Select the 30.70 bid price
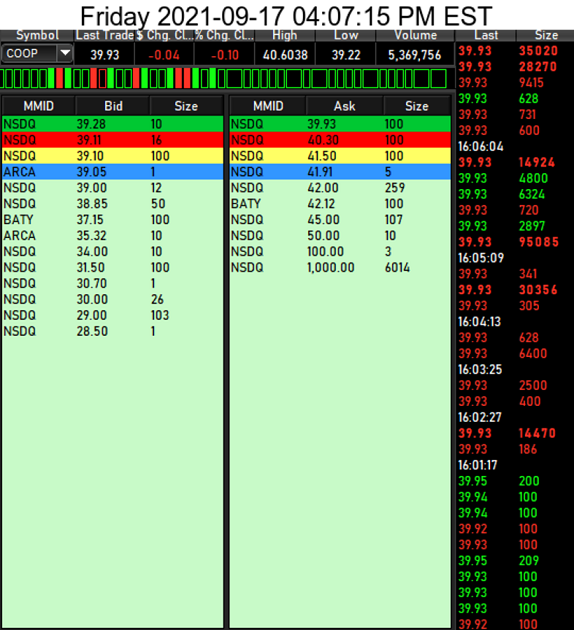574x630 pixels. [x=92, y=284]
